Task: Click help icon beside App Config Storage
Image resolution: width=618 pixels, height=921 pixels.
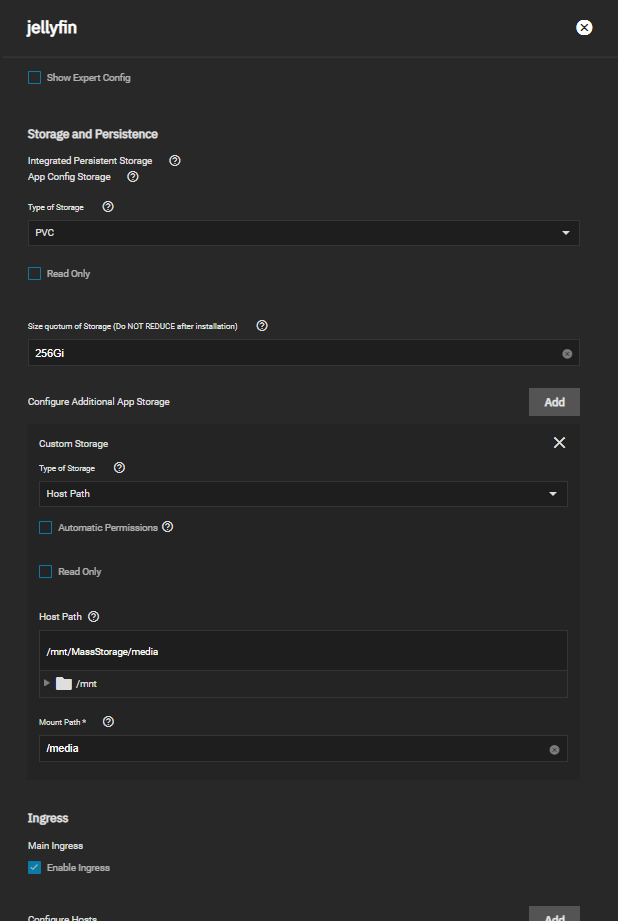Action: 133,176
